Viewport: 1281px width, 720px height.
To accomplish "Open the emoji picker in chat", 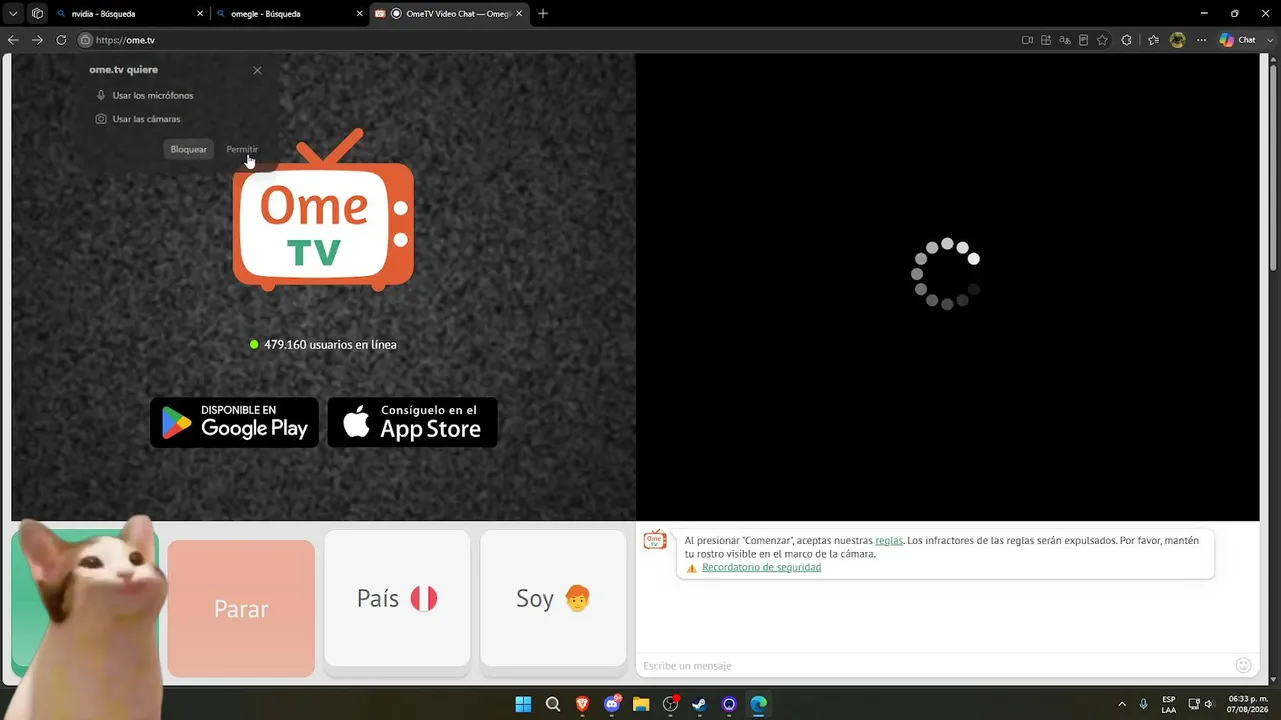I will [x=1243, y=665].
